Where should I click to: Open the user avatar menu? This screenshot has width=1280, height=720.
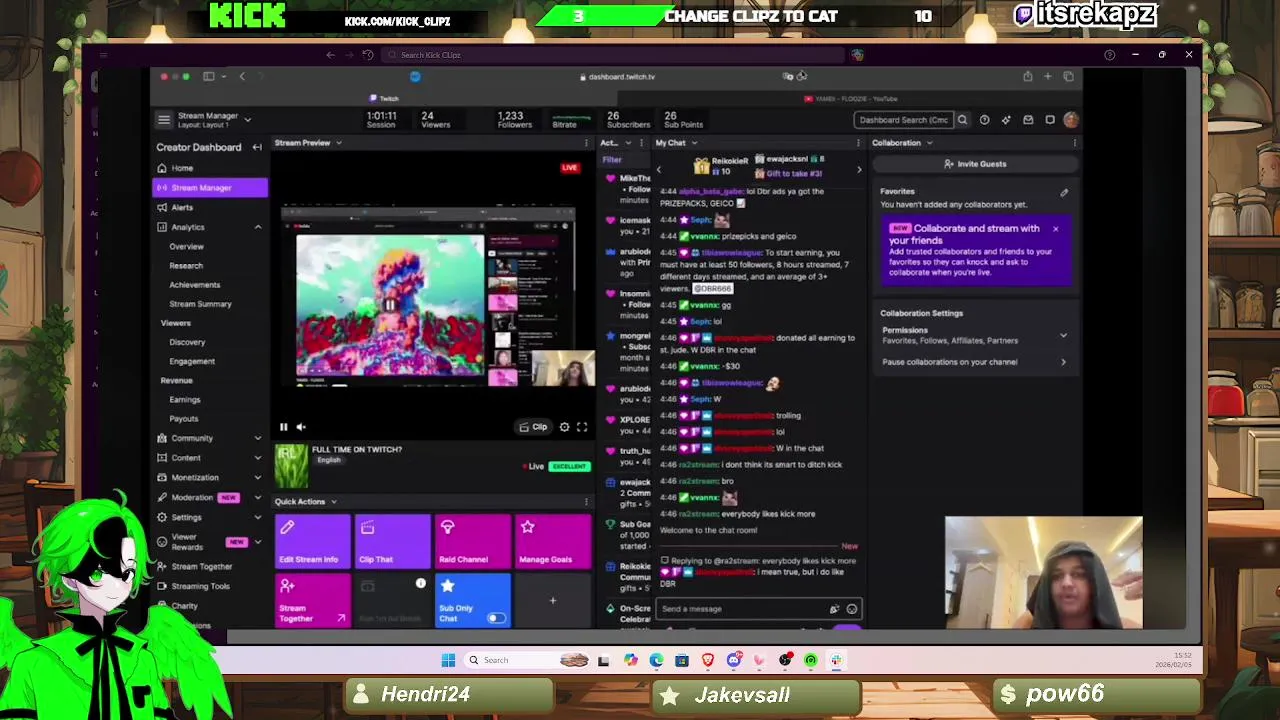(1071, 120)
